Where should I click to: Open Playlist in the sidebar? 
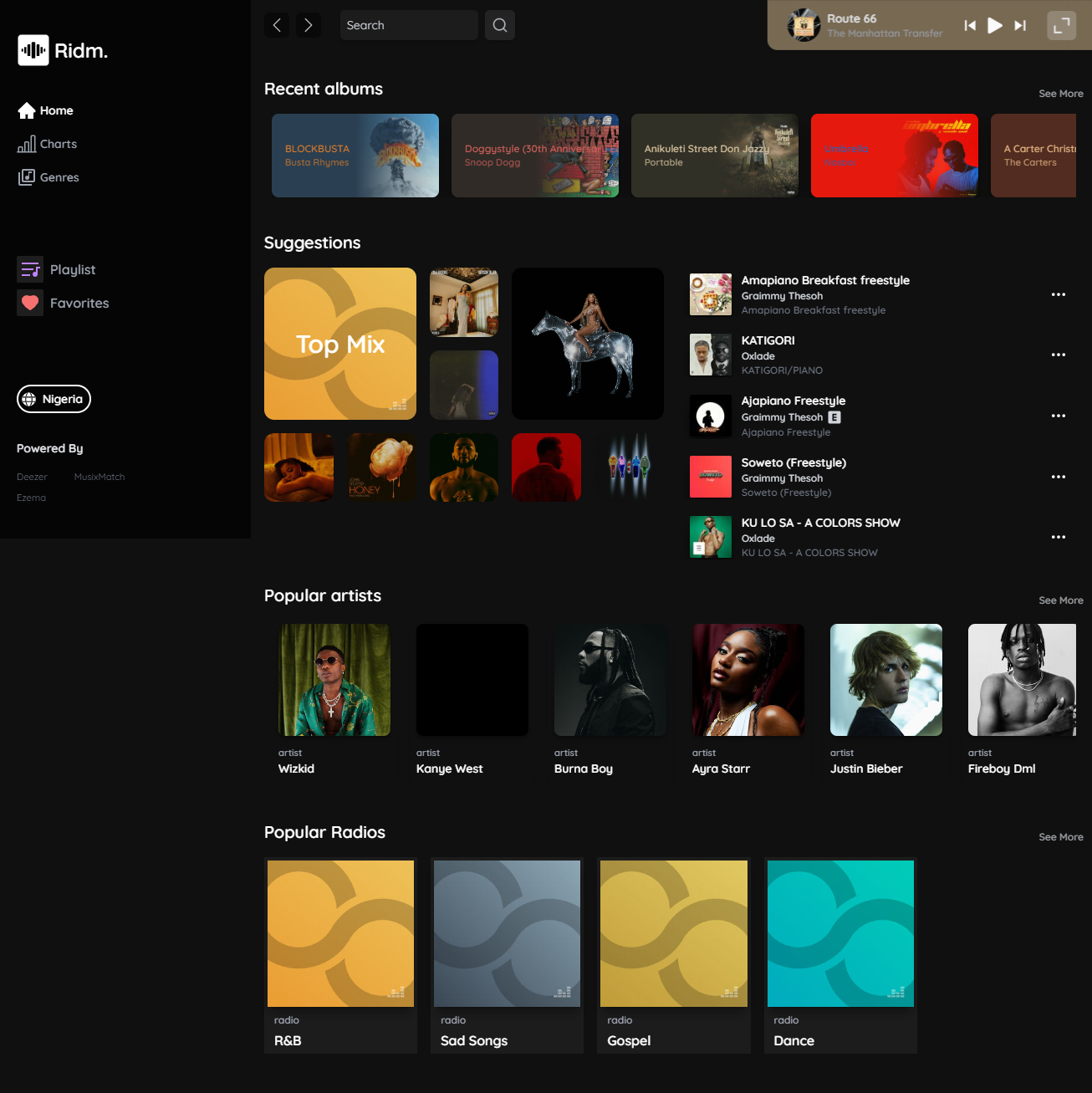(x=56, y=269)
